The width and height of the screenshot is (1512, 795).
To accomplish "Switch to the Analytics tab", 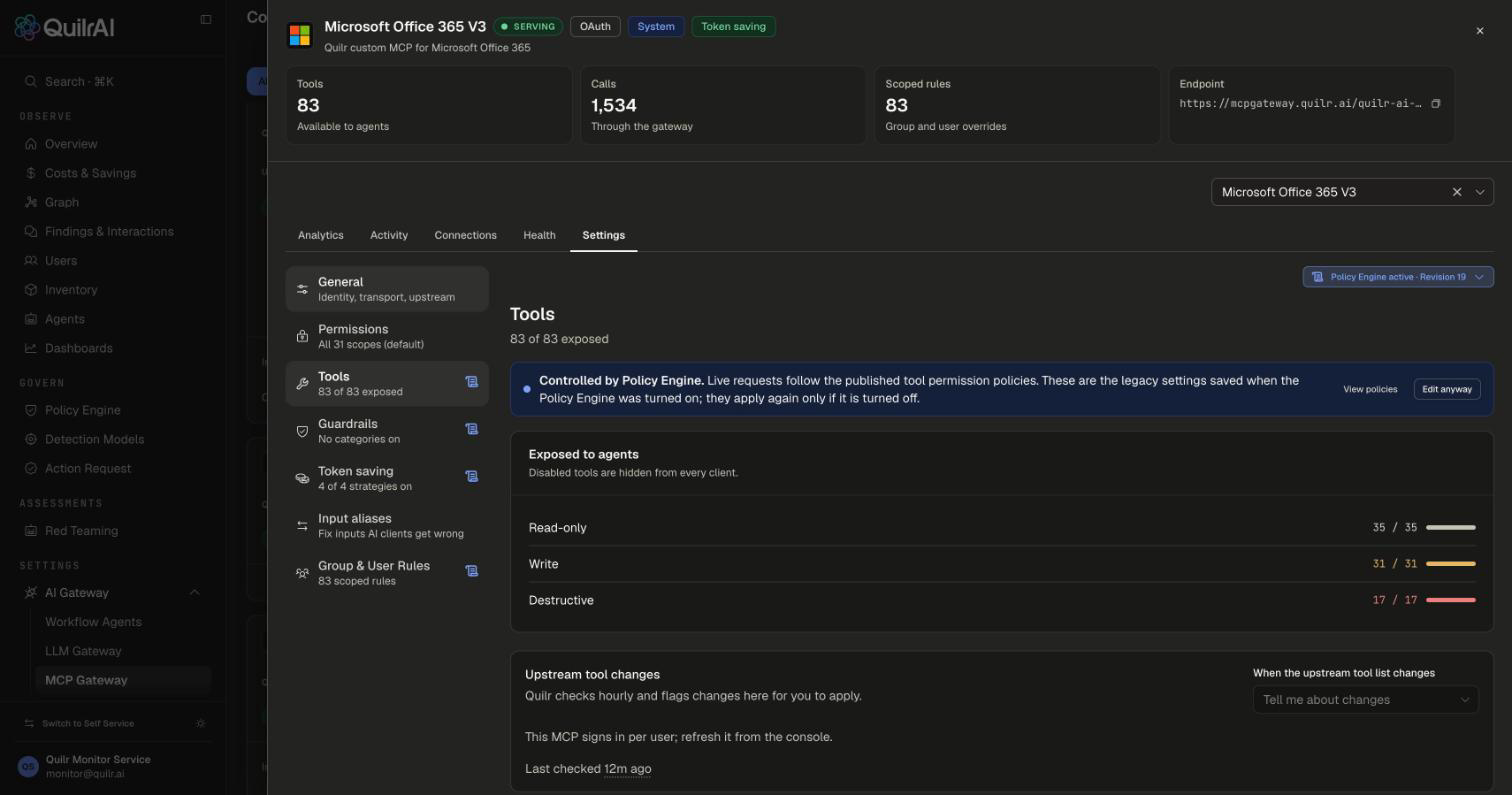I will 321,235.
